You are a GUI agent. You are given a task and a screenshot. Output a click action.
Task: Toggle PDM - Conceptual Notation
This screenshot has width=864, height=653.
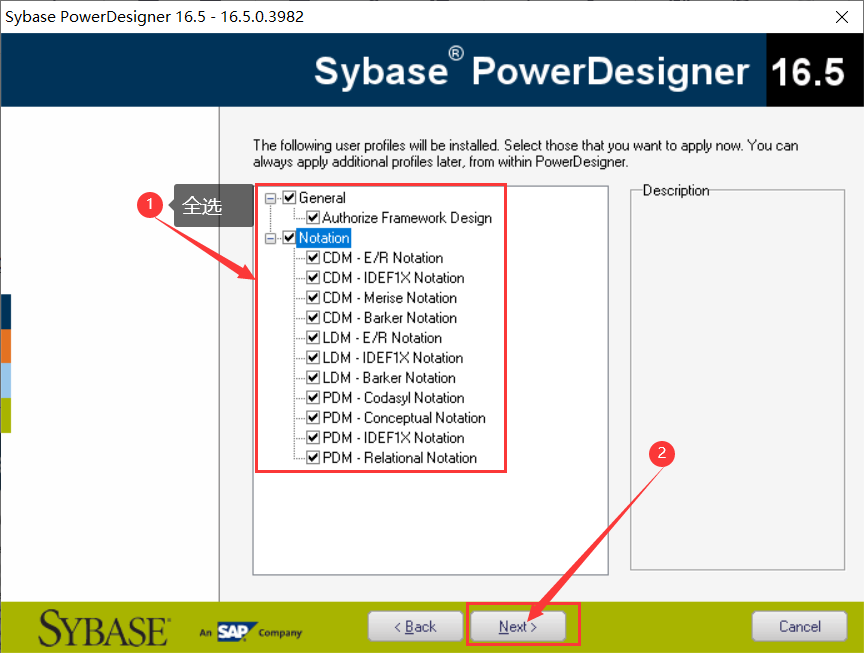[313, 418]
